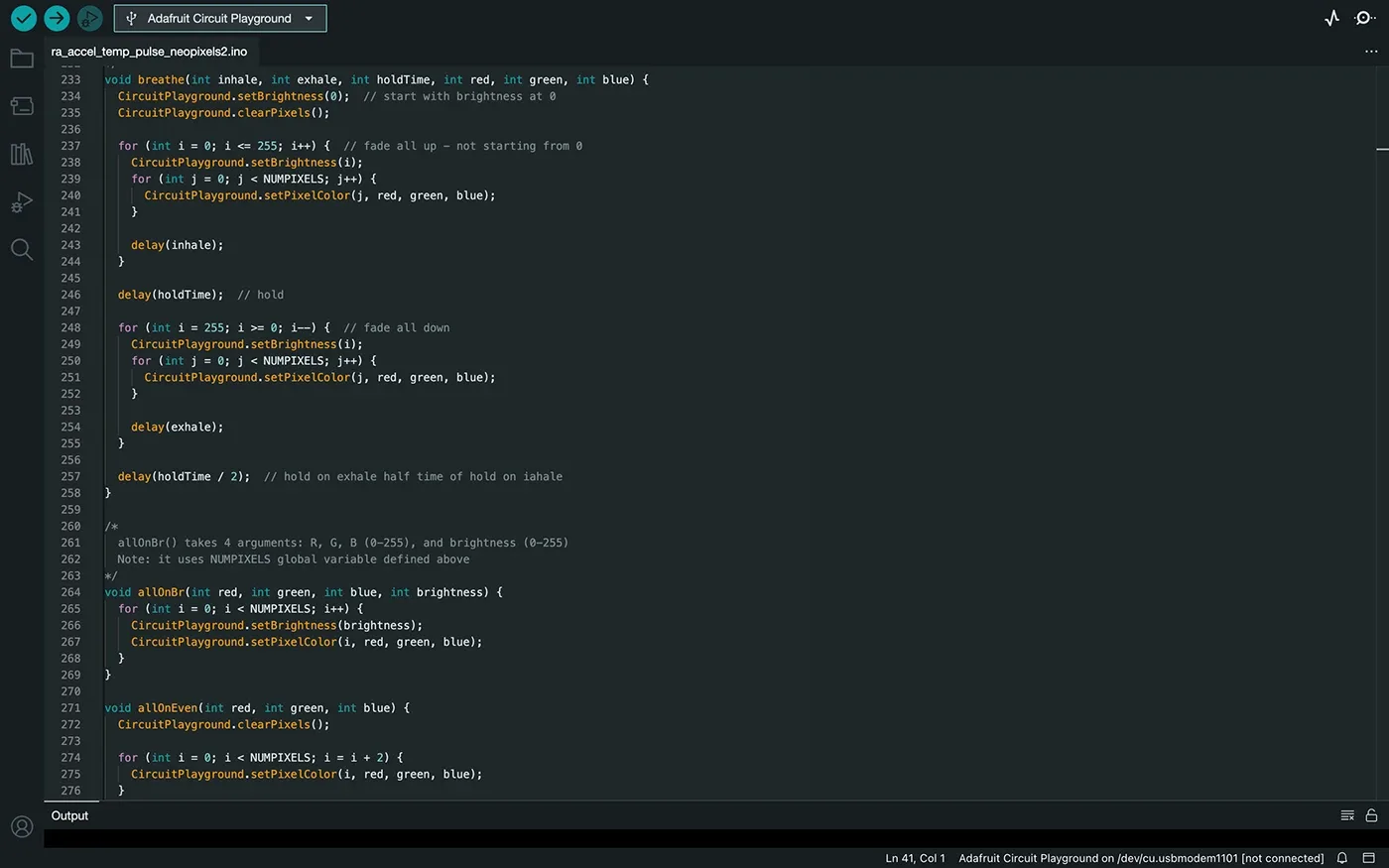Click the 'delay(exhale);' statement
The height and width of the screenshot is (868, 1389).
(178, 427)
